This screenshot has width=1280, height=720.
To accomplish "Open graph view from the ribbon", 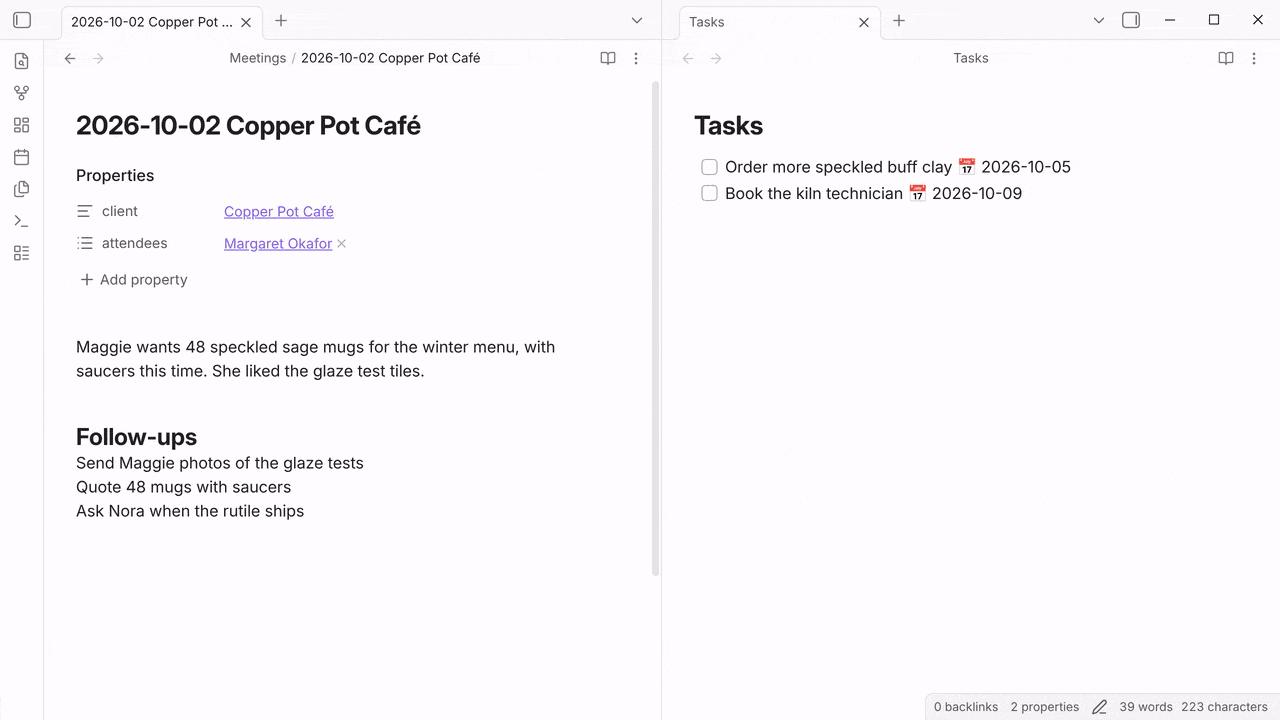I will click(x=22, y=93).
